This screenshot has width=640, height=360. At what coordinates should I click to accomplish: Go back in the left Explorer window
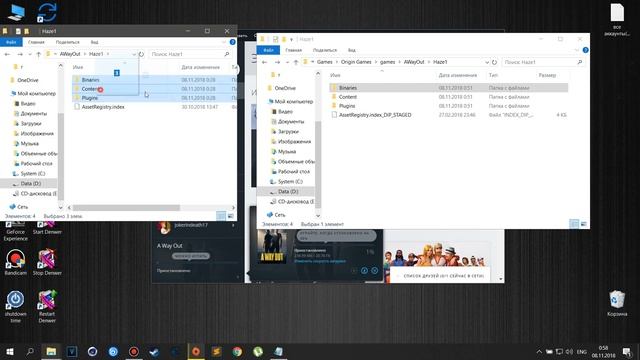7,54
